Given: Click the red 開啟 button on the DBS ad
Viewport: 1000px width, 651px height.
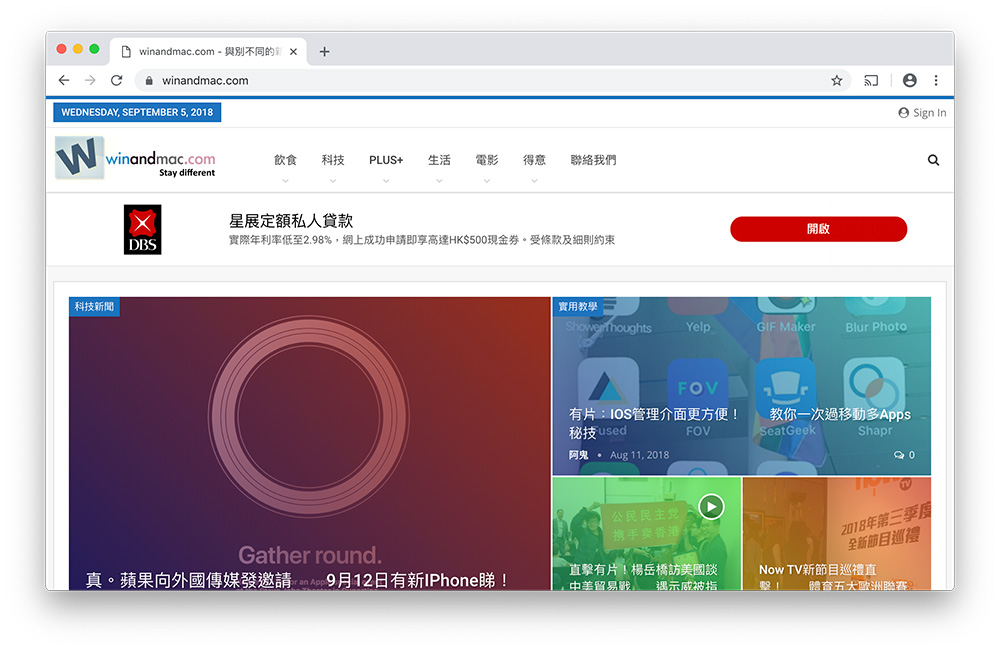Looking at the screenshot, I should (818, 229).
